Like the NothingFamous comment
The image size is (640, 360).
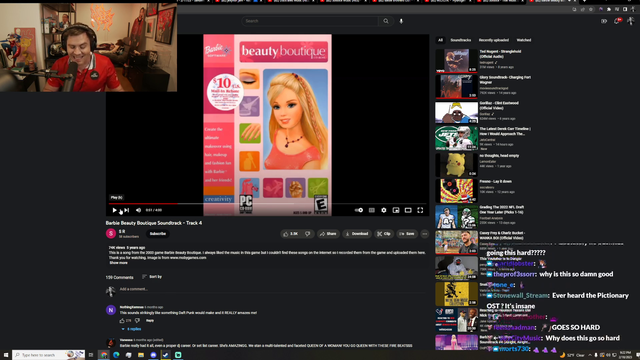point(122,321)
